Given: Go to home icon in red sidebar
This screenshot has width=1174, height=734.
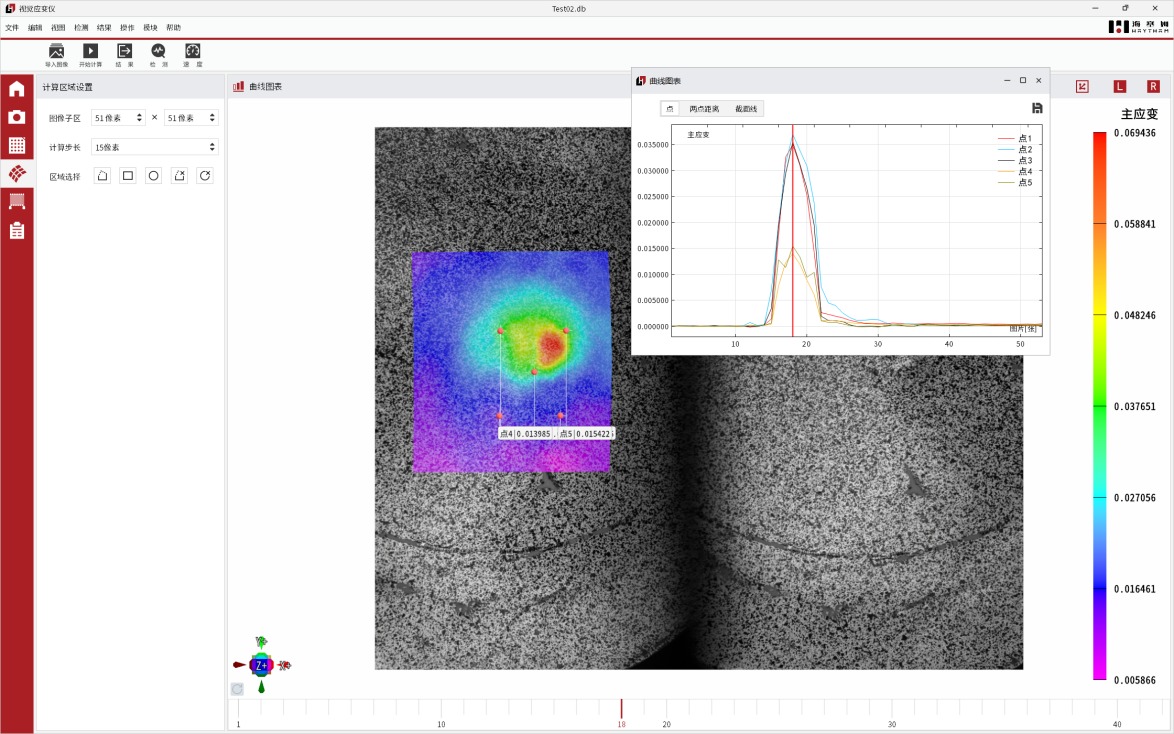Looking at the screenshot, I should (17, 89).
